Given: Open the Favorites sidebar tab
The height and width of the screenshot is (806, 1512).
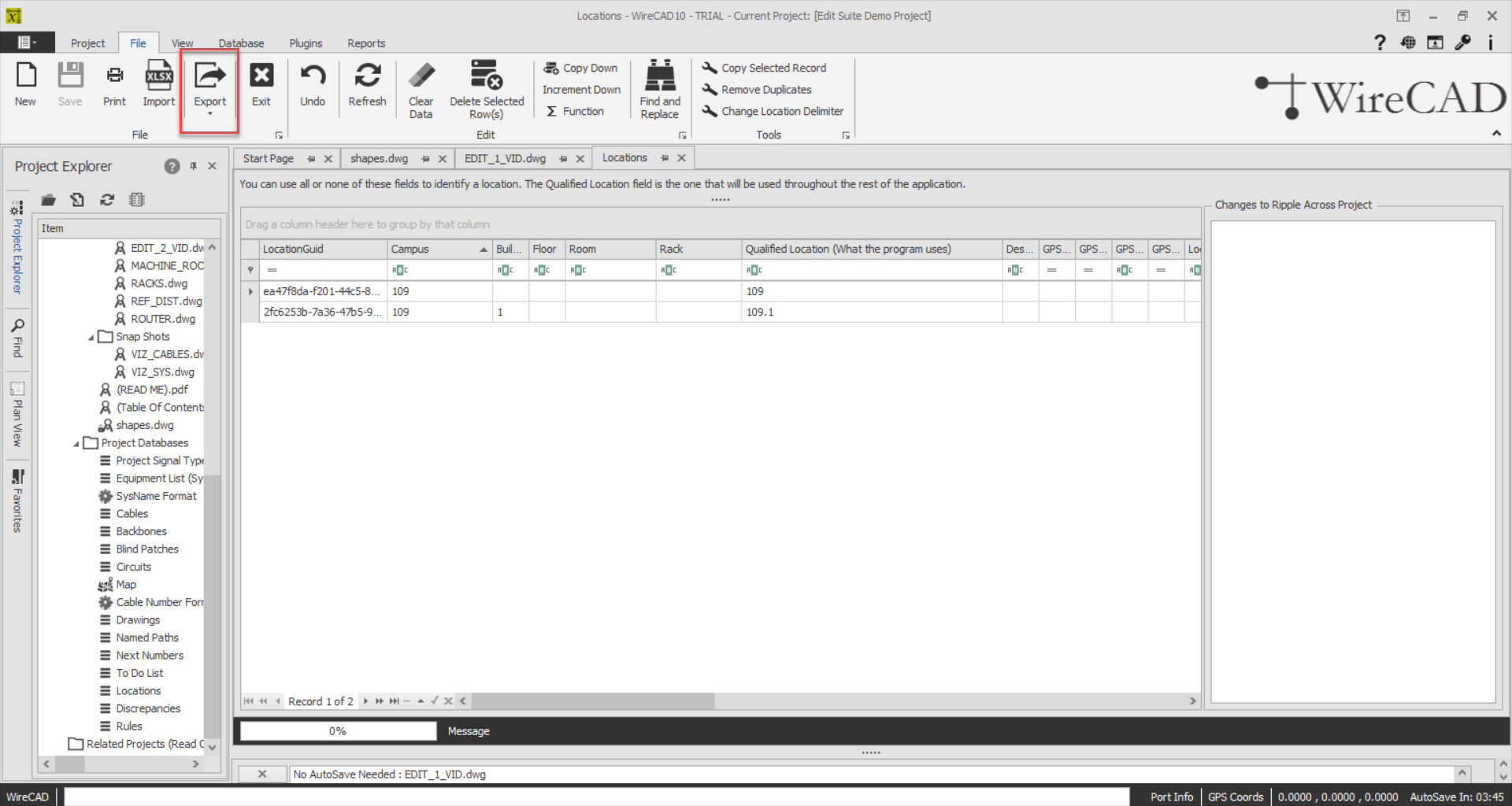Looking at the screenshot, I should click(17, 501).
